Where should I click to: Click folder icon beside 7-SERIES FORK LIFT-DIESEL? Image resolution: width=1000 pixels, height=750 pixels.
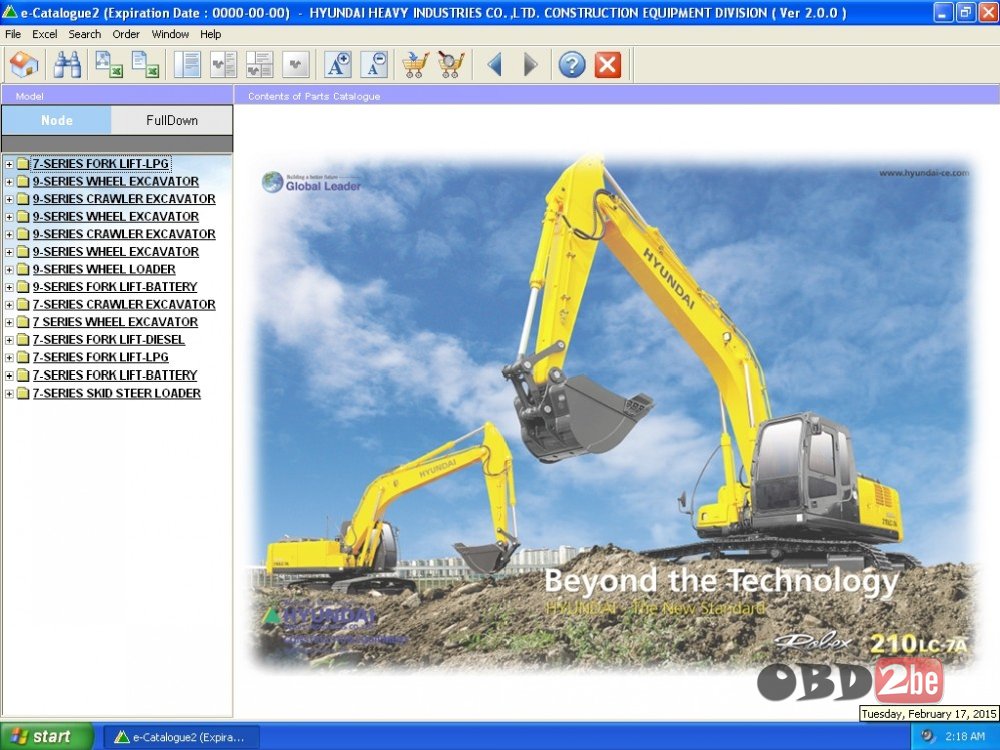pos(23,339)
